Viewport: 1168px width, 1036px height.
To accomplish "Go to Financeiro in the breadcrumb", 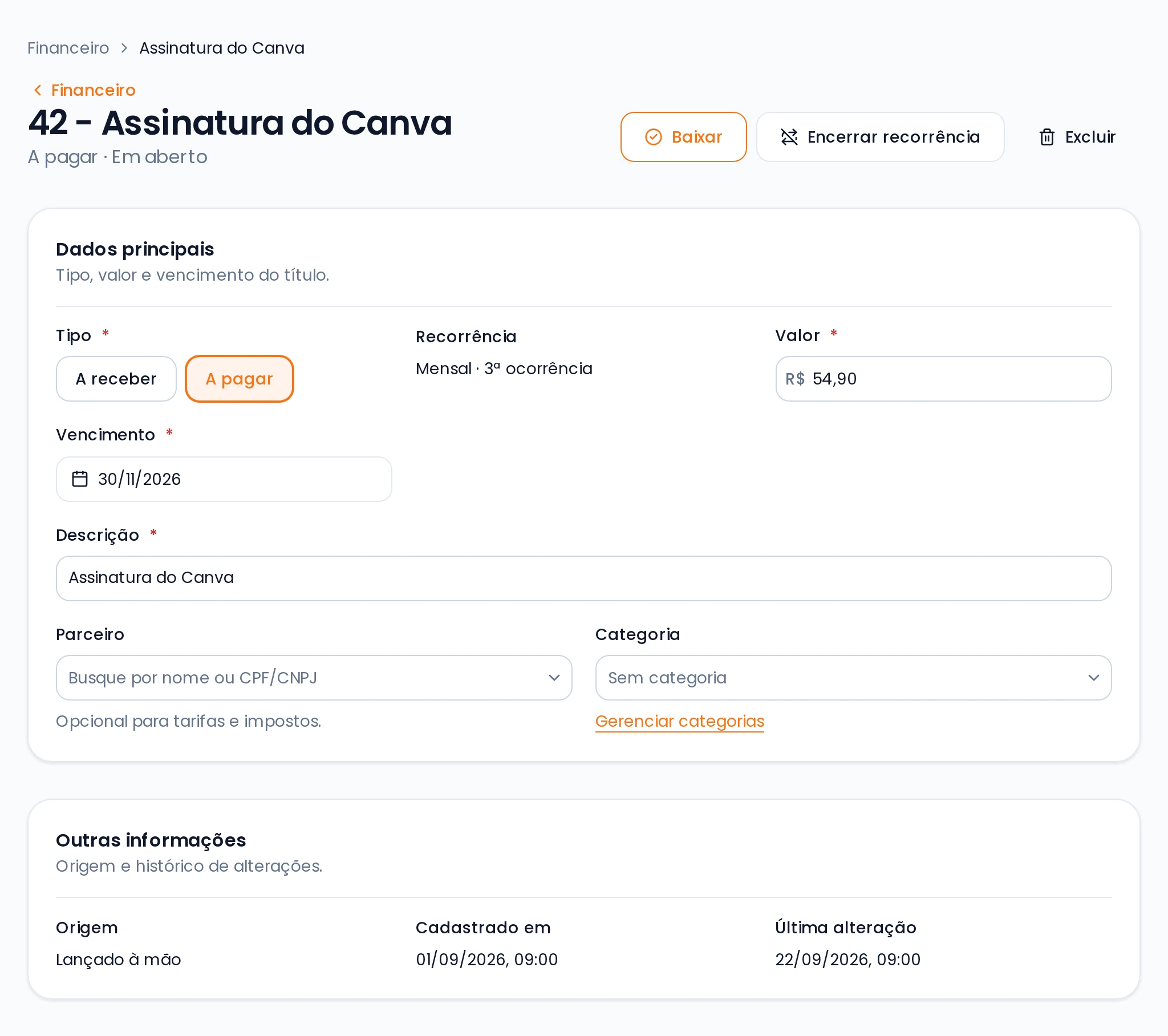I will pyautogui.click(x=68, y=48).
